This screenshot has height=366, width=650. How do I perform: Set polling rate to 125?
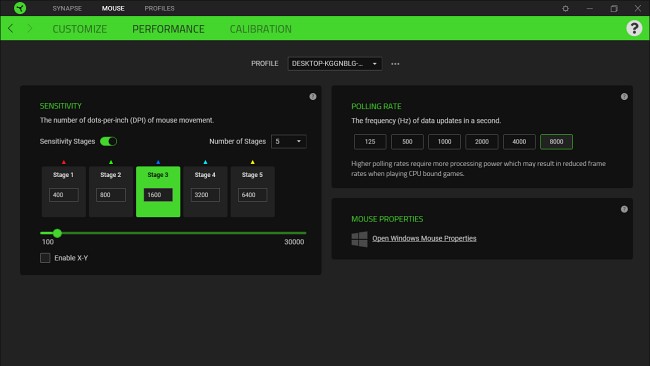370,142
